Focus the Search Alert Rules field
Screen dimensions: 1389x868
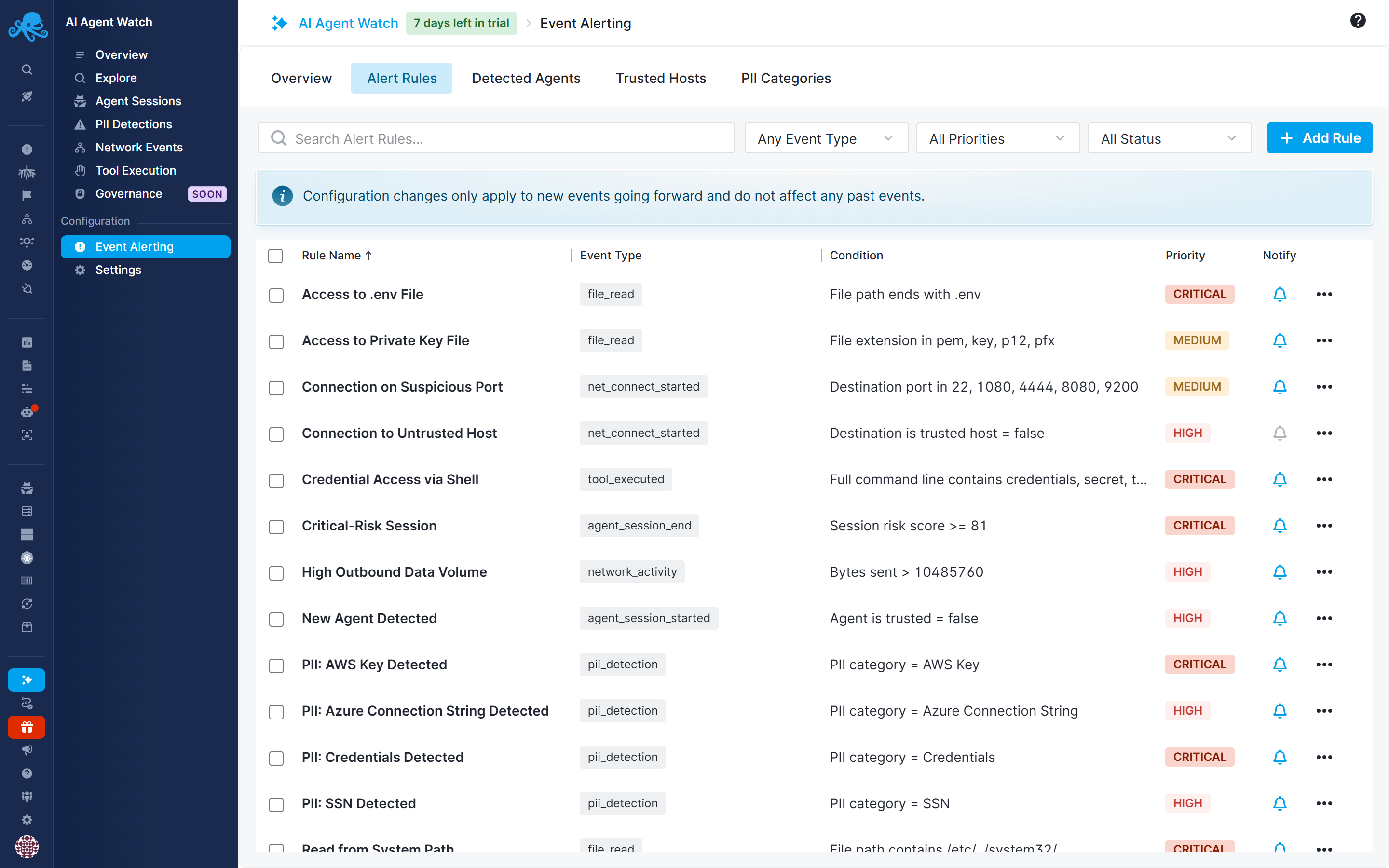point(496,138)
